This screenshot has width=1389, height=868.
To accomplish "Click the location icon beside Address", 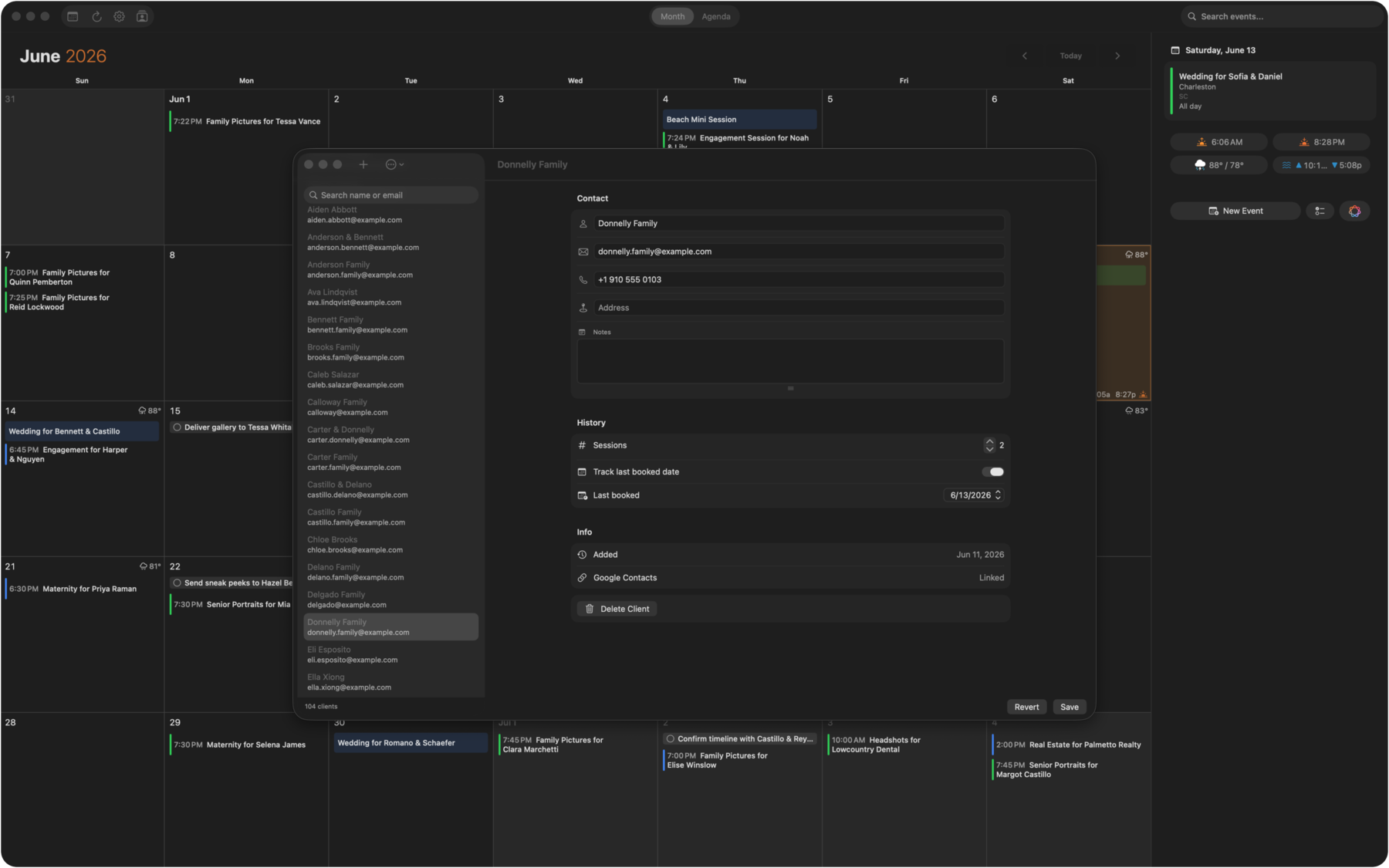I will click(x=583, y=308).
